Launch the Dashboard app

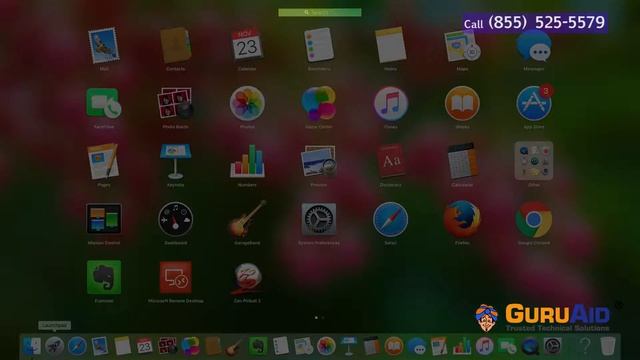click(x=176, y=219)
